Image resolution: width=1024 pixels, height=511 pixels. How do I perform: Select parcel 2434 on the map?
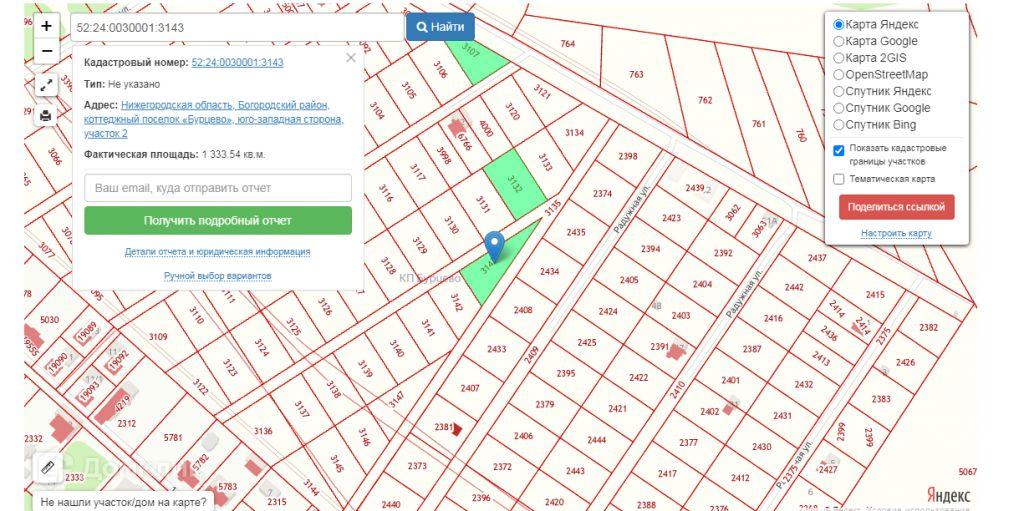coord(549,271)
